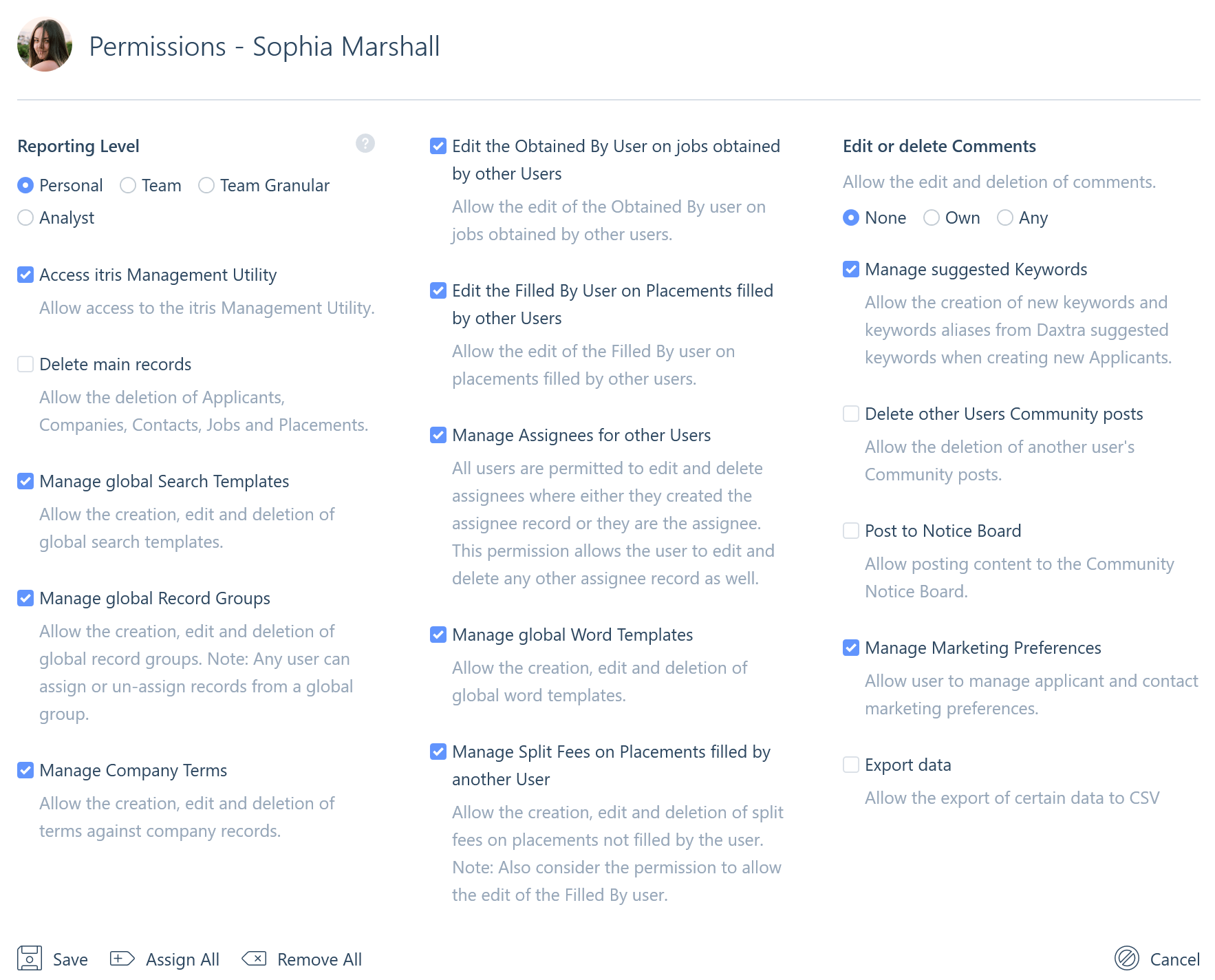Set comment editing to Own

tap(932, 217)
